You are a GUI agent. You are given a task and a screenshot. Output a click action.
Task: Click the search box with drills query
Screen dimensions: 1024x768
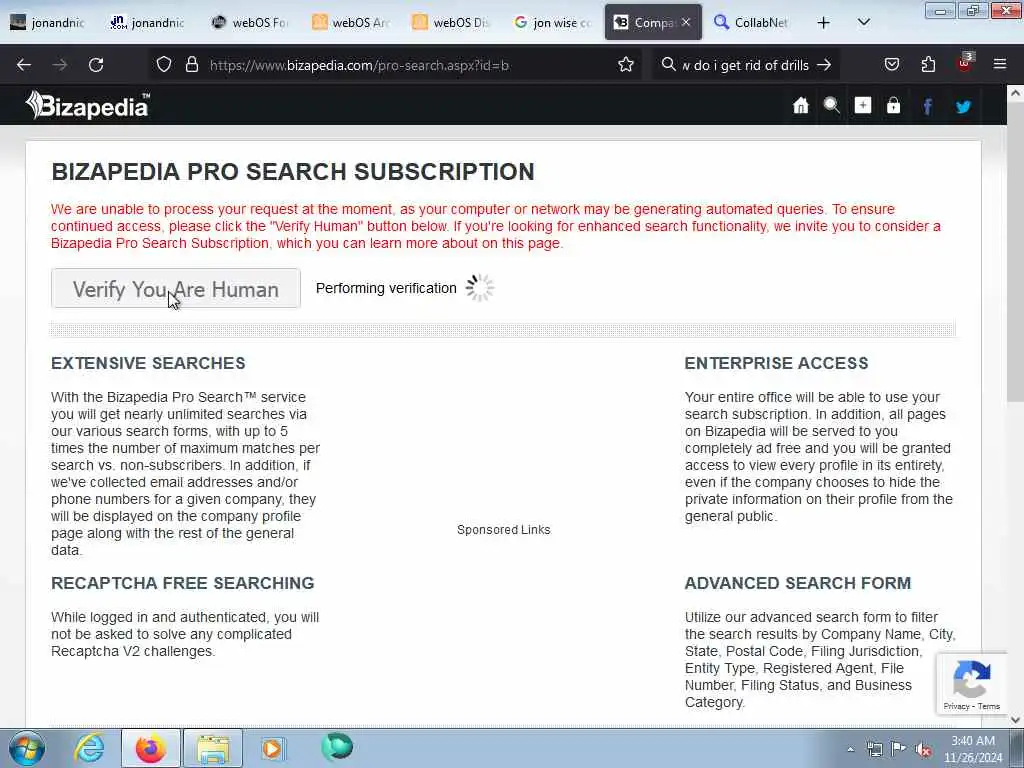coord(746,65)
